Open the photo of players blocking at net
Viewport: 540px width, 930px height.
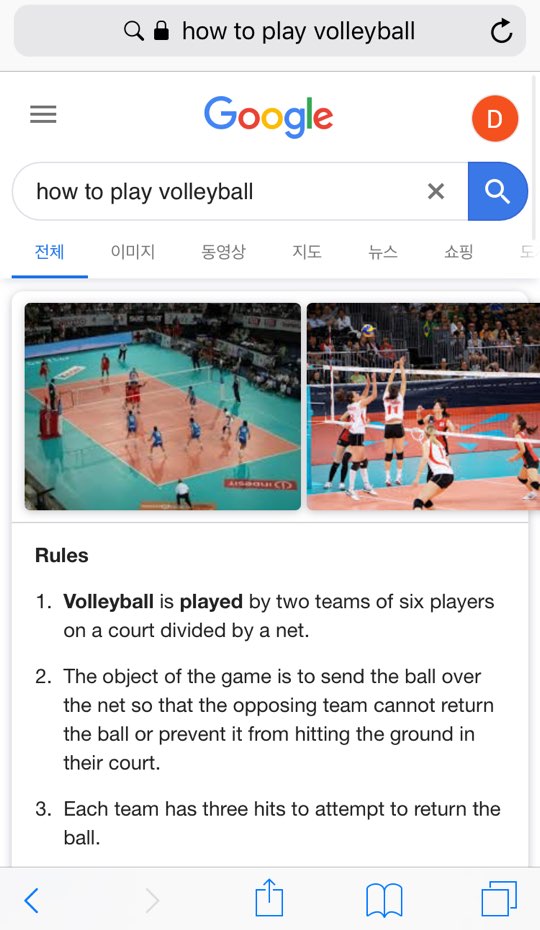tap(423, 406)
